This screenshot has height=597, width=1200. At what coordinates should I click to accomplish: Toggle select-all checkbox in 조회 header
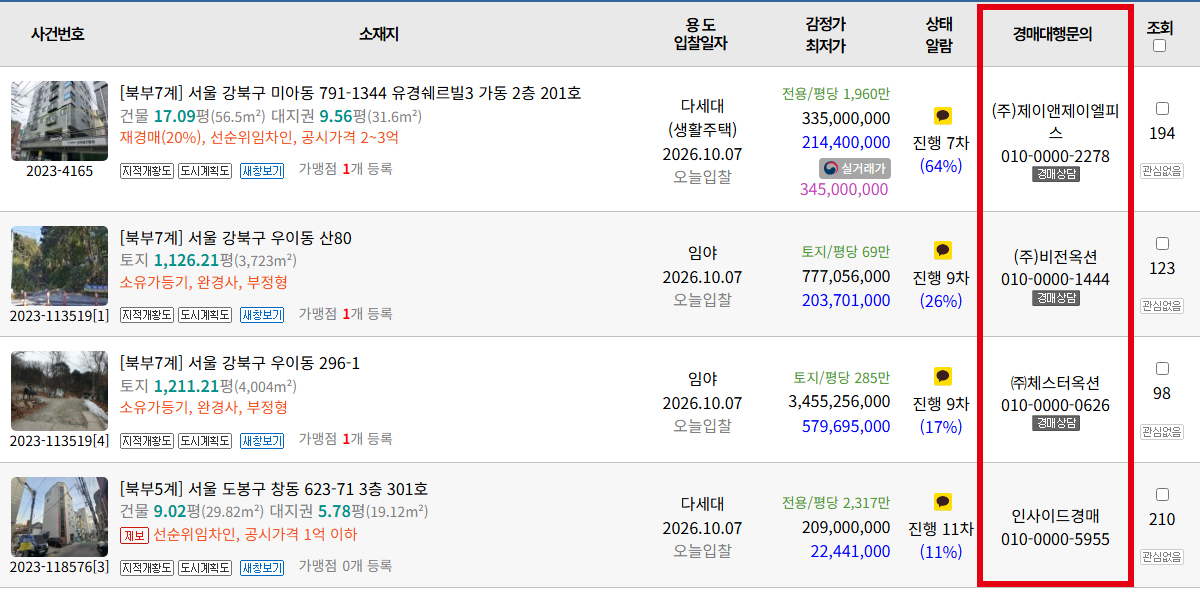click(x=1160, y=45)
